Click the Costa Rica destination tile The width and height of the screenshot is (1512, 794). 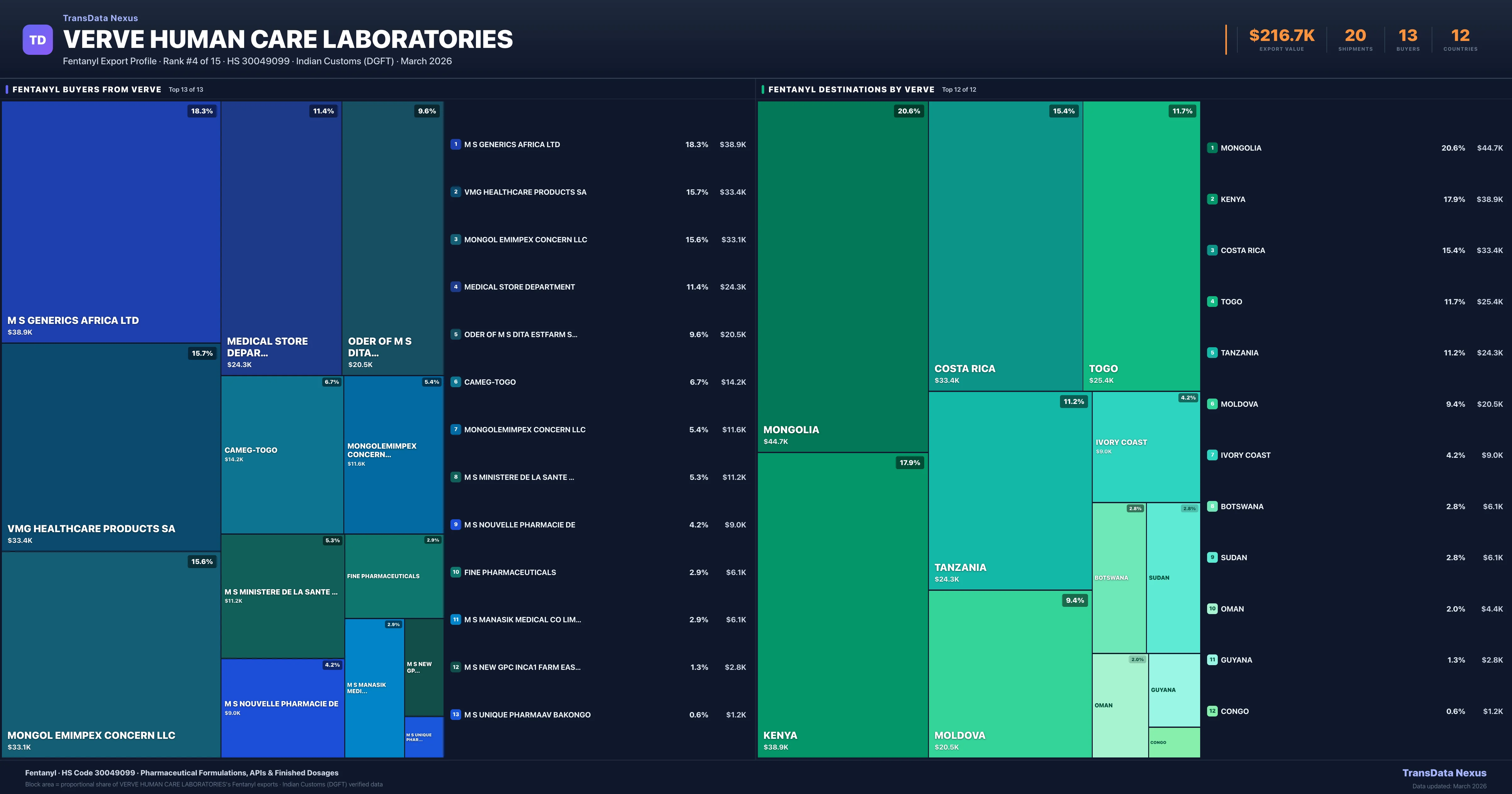pyautogui.click(x=1005, y=245)
